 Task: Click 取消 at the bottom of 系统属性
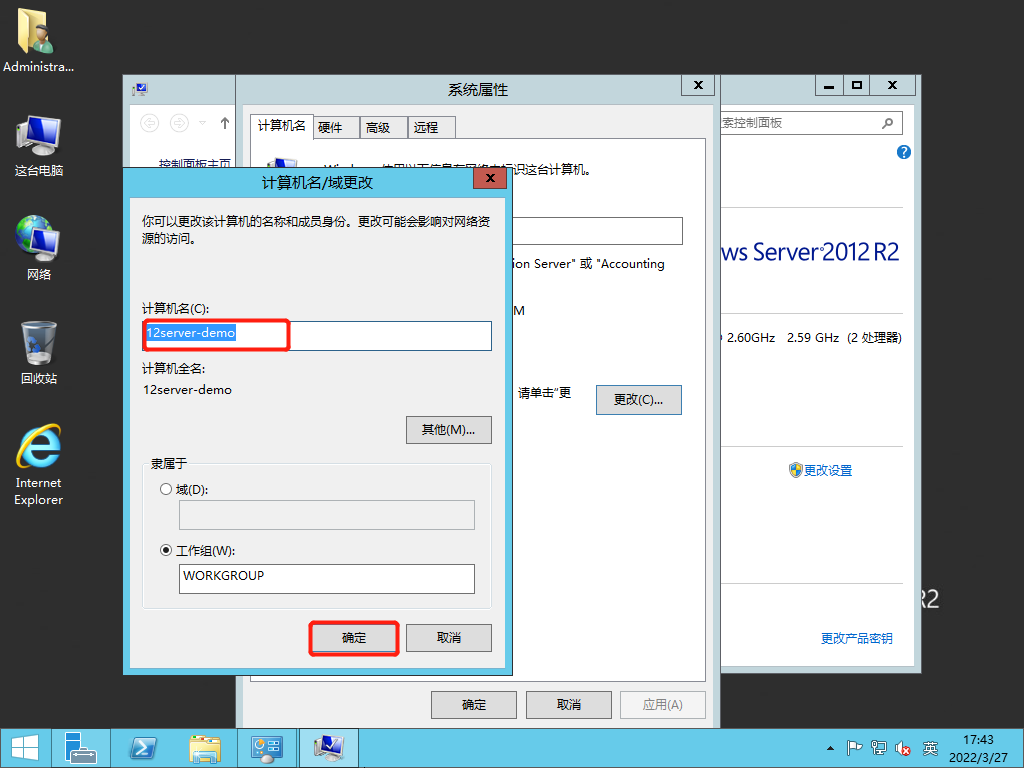click(569, 705)
